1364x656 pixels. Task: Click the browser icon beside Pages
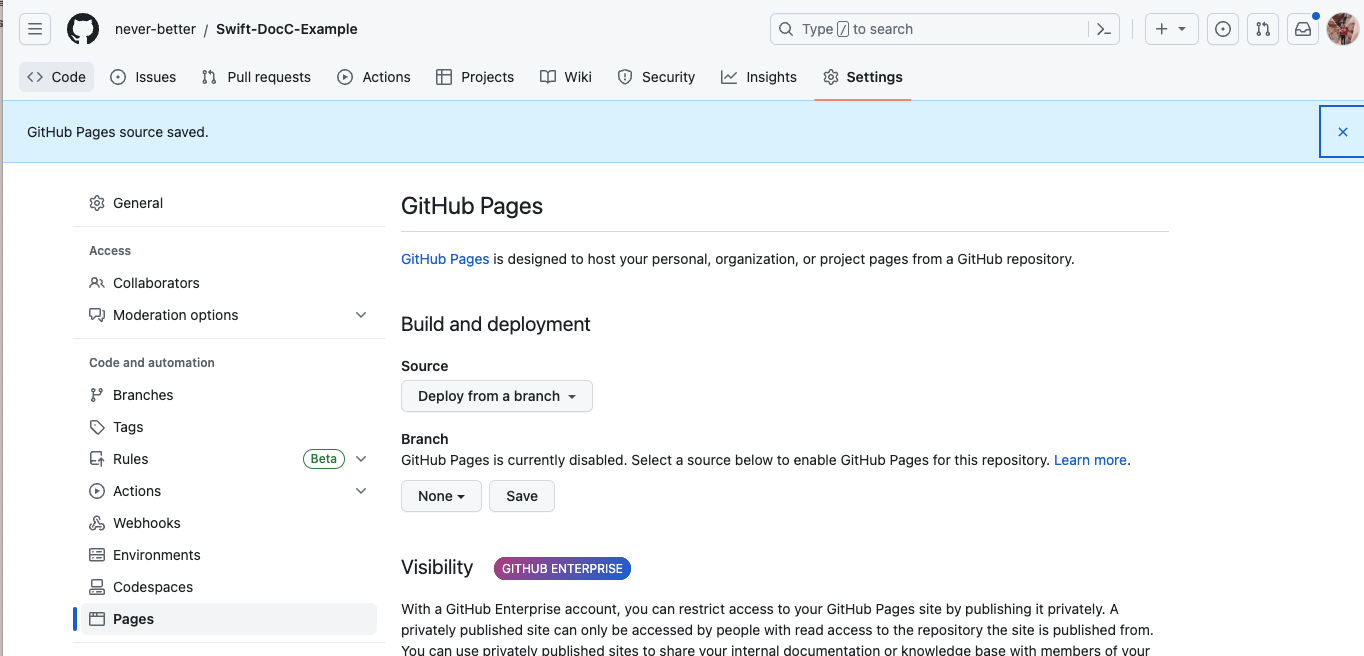click(x=97, y=619)
